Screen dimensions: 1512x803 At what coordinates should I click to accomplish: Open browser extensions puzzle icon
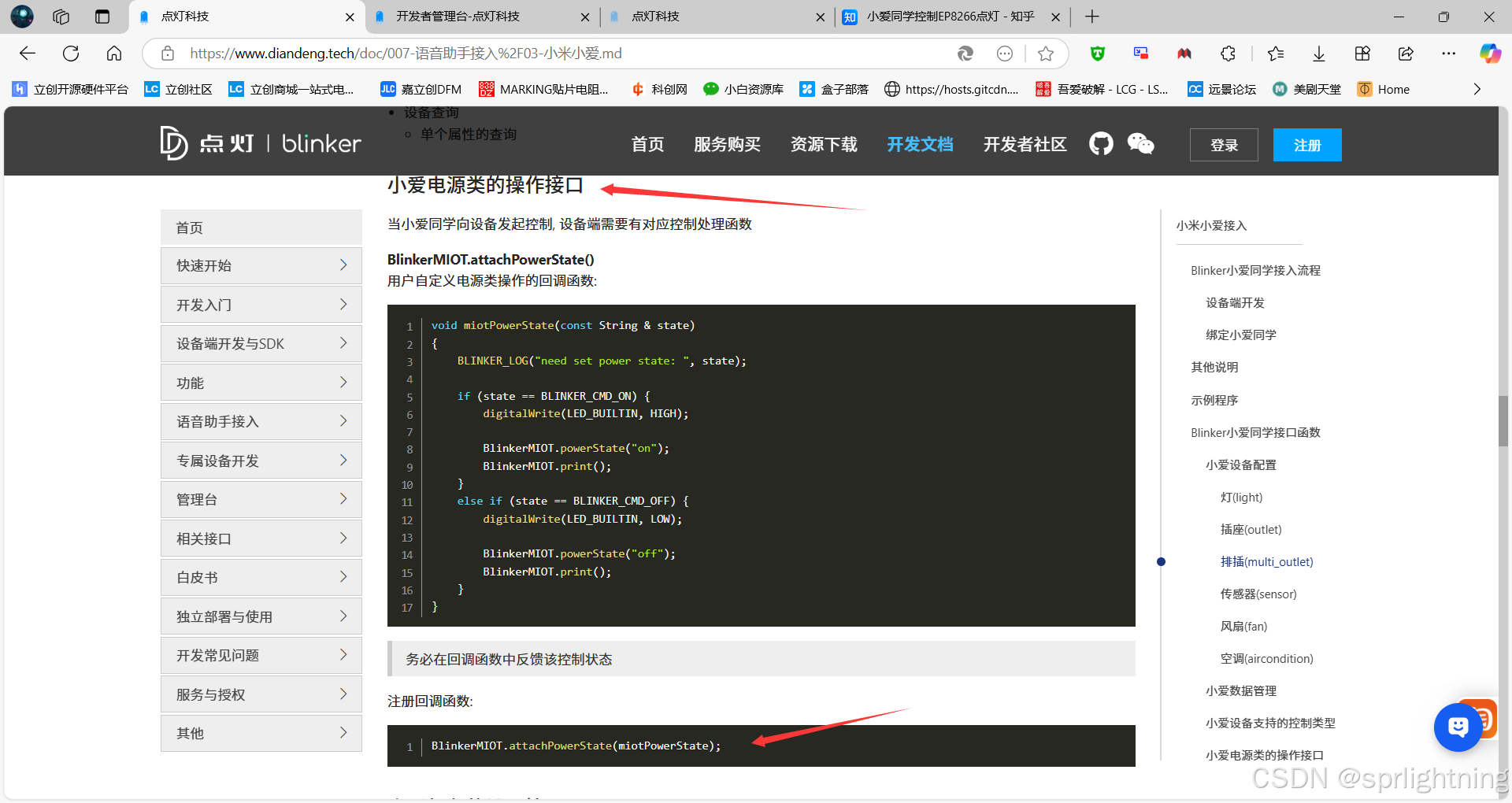point(1228,54)
